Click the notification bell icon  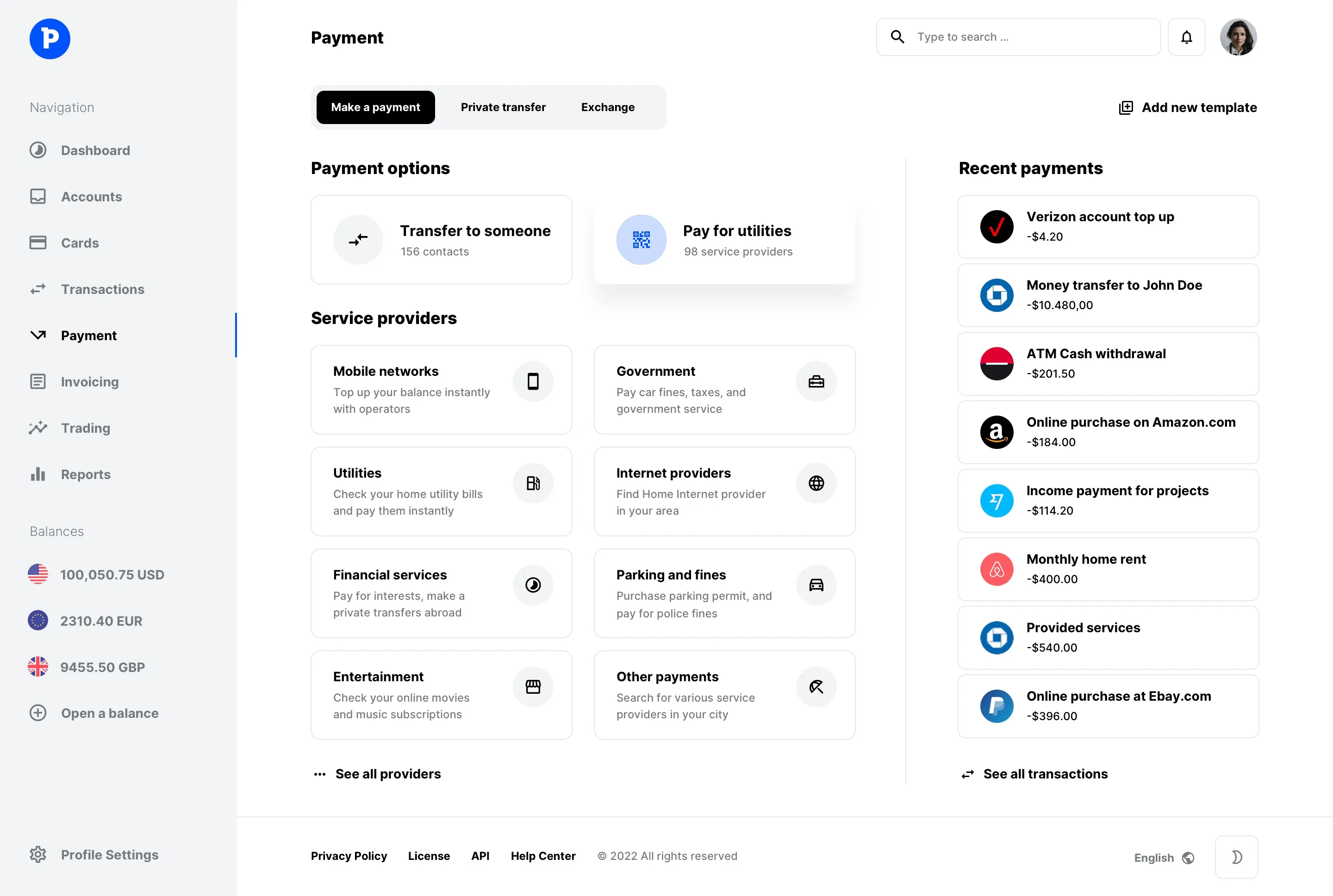(x=1186, y=37)
